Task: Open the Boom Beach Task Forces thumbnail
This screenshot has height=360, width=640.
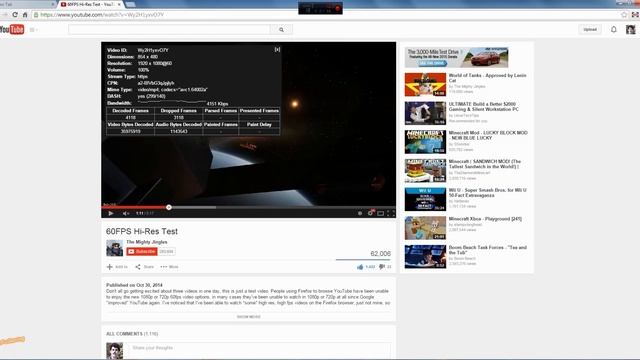Action: pos(425,256)
